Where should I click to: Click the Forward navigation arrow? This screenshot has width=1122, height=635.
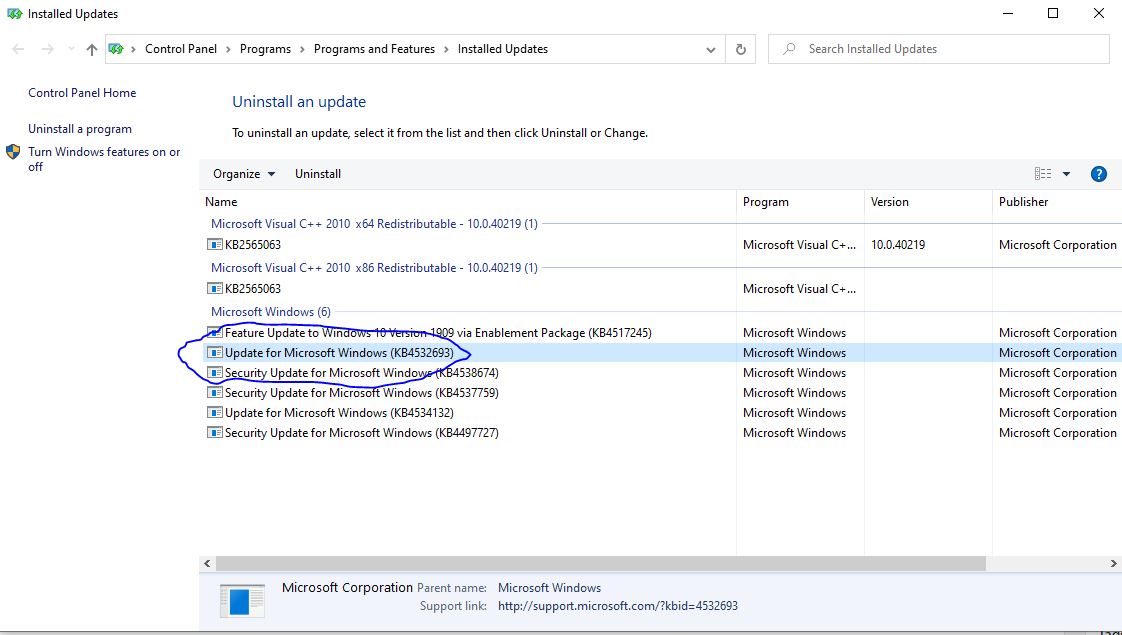[47, 49]
